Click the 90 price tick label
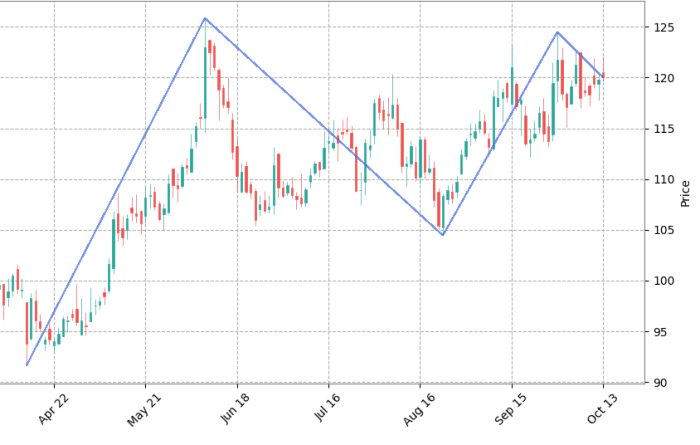Screen dimensions: 700x445 (x=661, y=383)
